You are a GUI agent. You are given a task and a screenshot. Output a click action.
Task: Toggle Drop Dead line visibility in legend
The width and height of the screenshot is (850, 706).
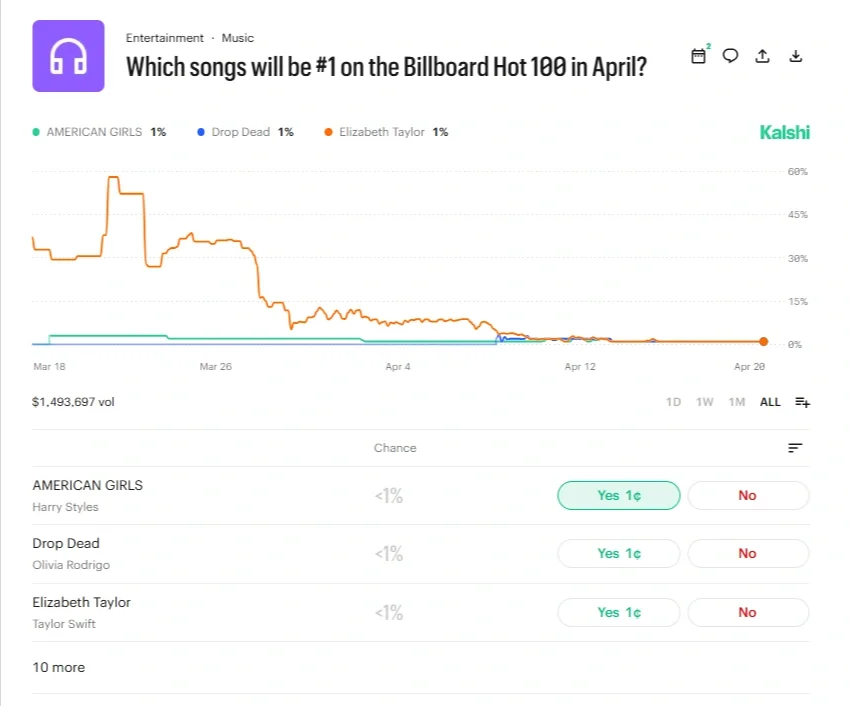(x=240, y=131)
